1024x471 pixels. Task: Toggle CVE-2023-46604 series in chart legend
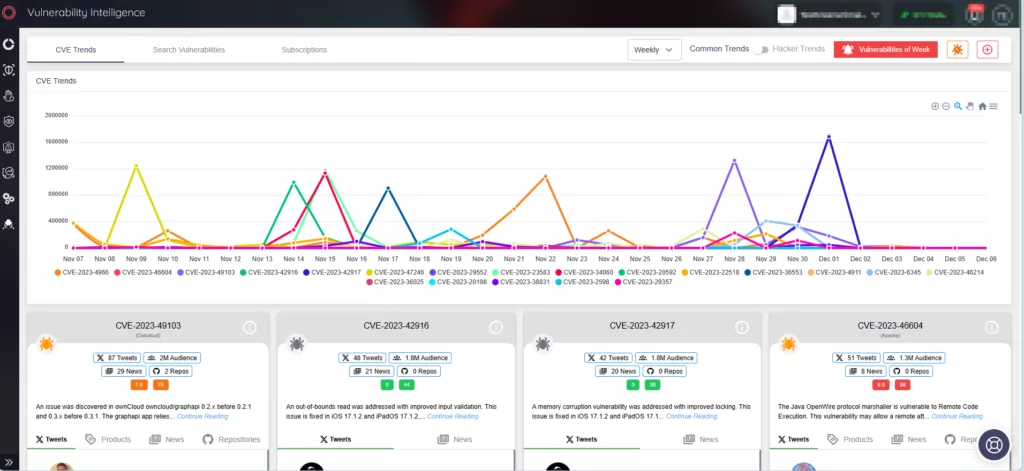[x=145, y=272]
